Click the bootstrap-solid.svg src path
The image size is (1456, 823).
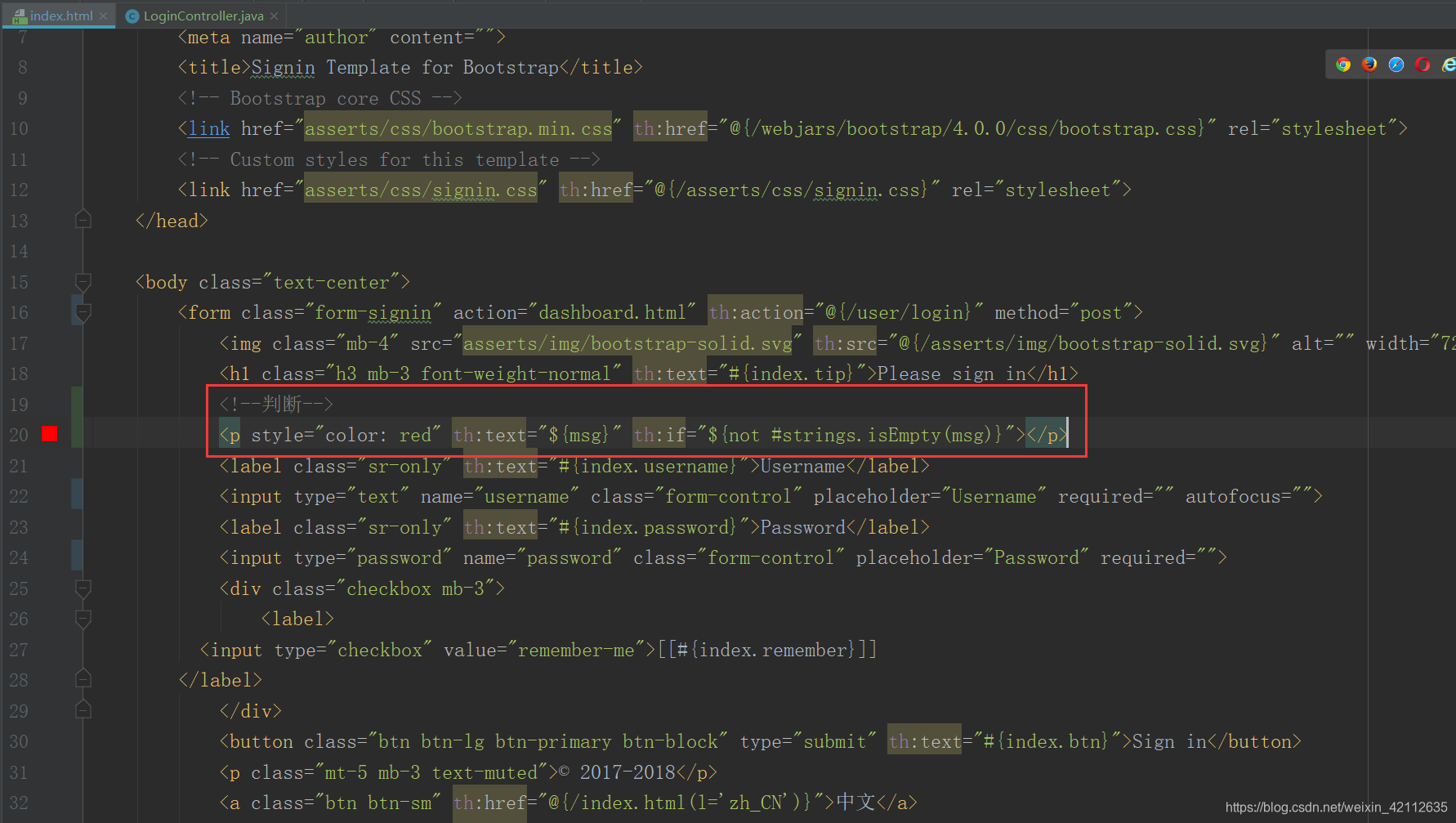coord(628,343)
